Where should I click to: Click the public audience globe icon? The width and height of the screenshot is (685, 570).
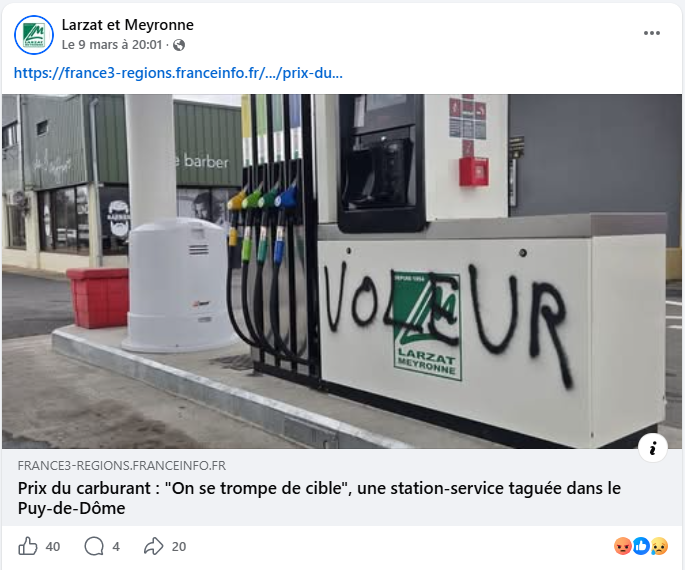coord(179,45)
